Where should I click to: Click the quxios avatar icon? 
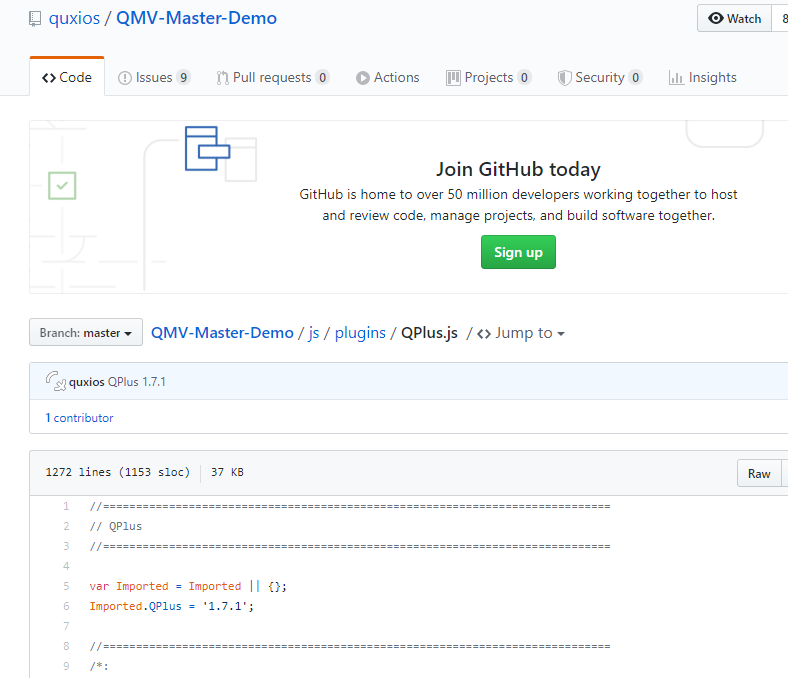click(56, 381)
